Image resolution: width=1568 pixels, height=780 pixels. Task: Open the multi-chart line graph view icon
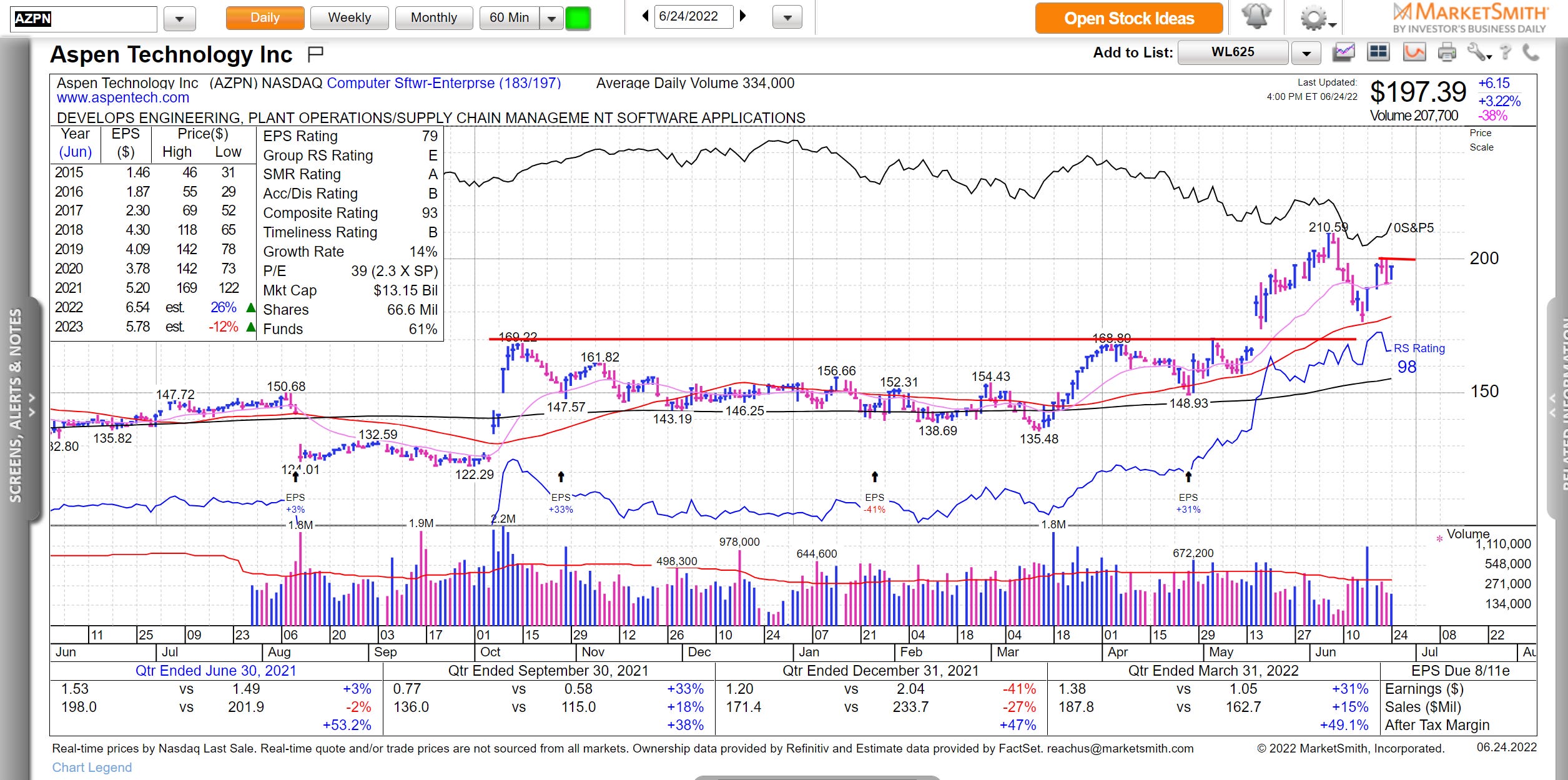tap(1344, 52)
